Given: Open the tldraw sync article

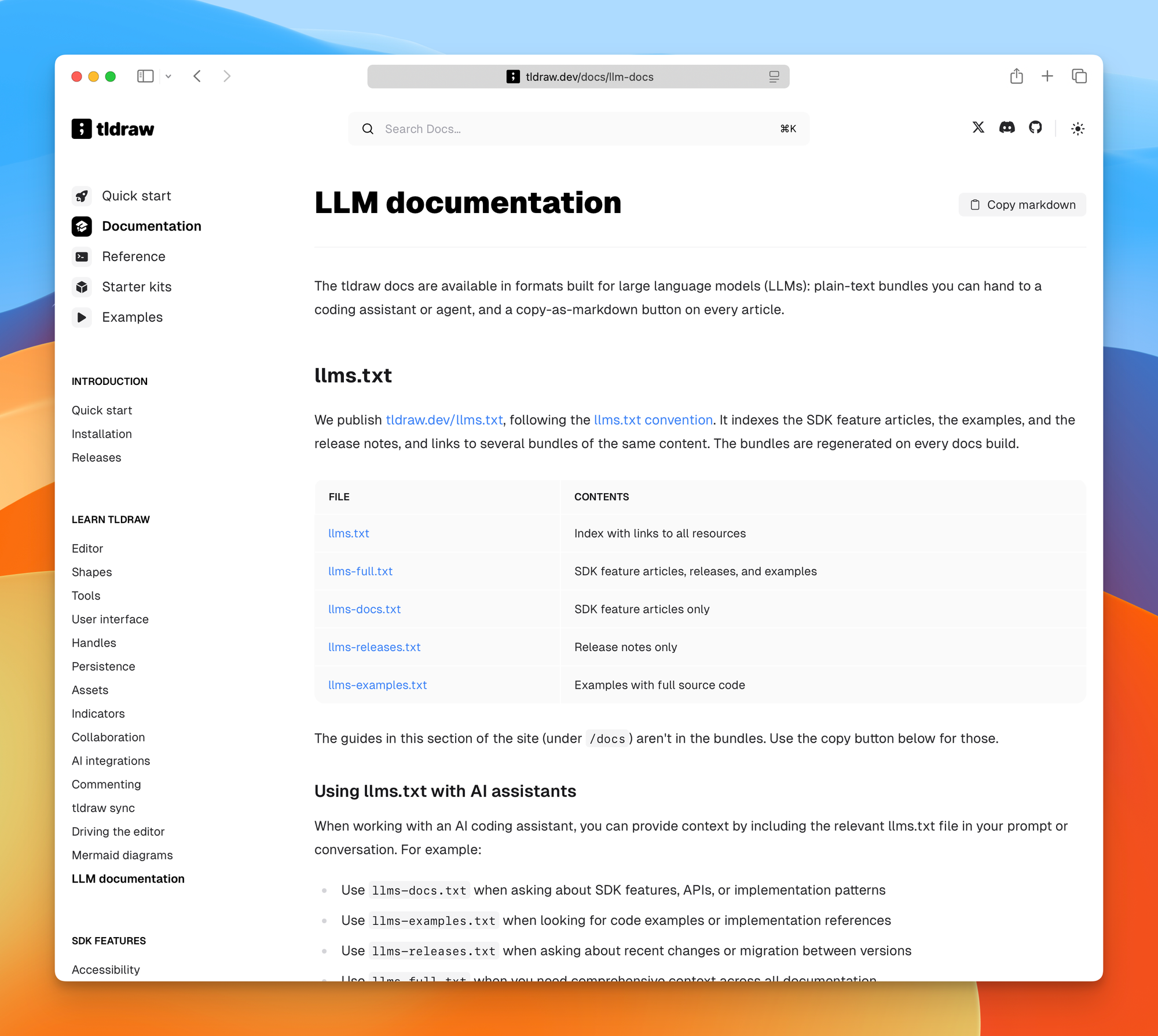Looking at the screenshot, I should tap(104, 809).
